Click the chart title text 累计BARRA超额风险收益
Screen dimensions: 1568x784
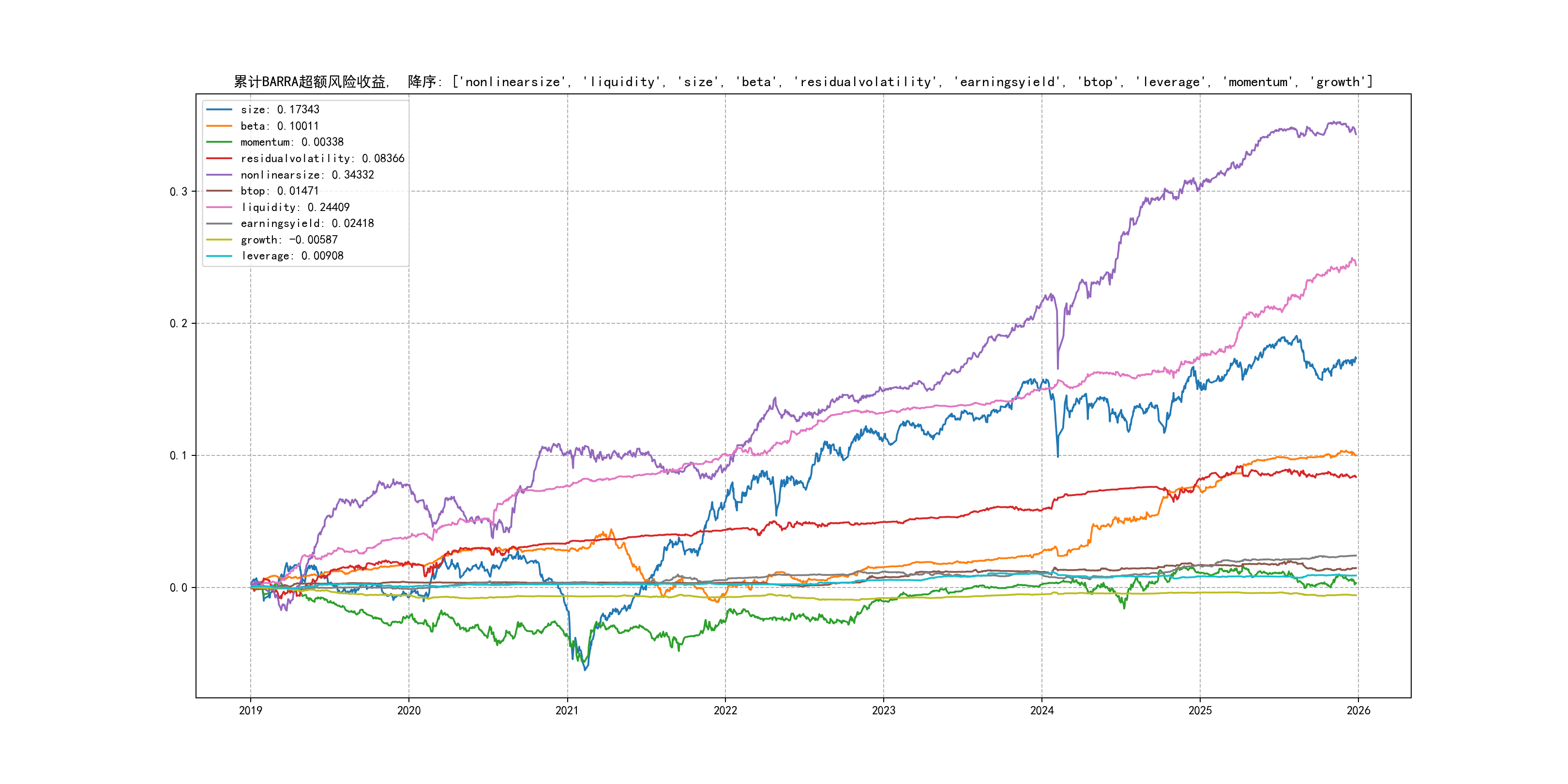click(x=310, y=82)
